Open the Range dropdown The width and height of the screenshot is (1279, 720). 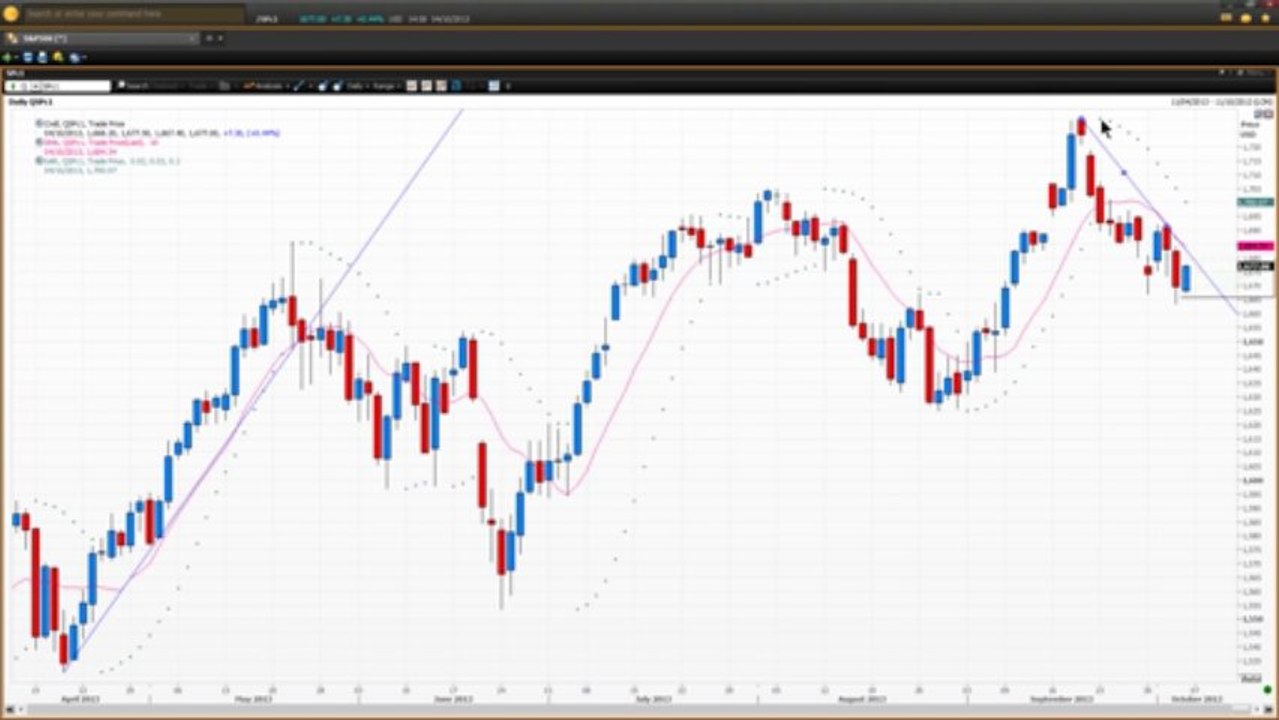tap(385, 86)
